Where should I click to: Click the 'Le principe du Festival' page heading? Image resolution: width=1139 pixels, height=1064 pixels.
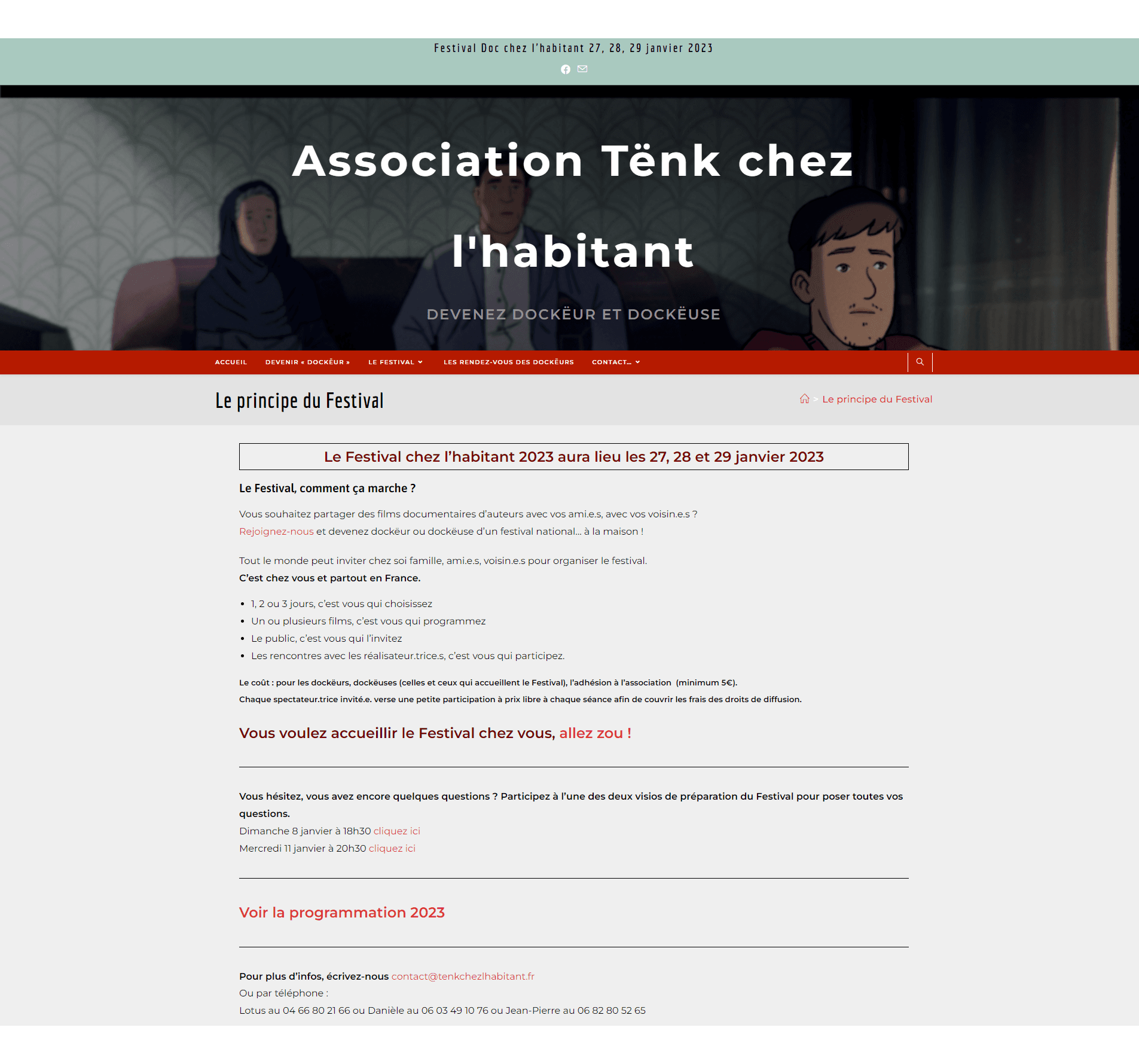(x=300, y=400)
